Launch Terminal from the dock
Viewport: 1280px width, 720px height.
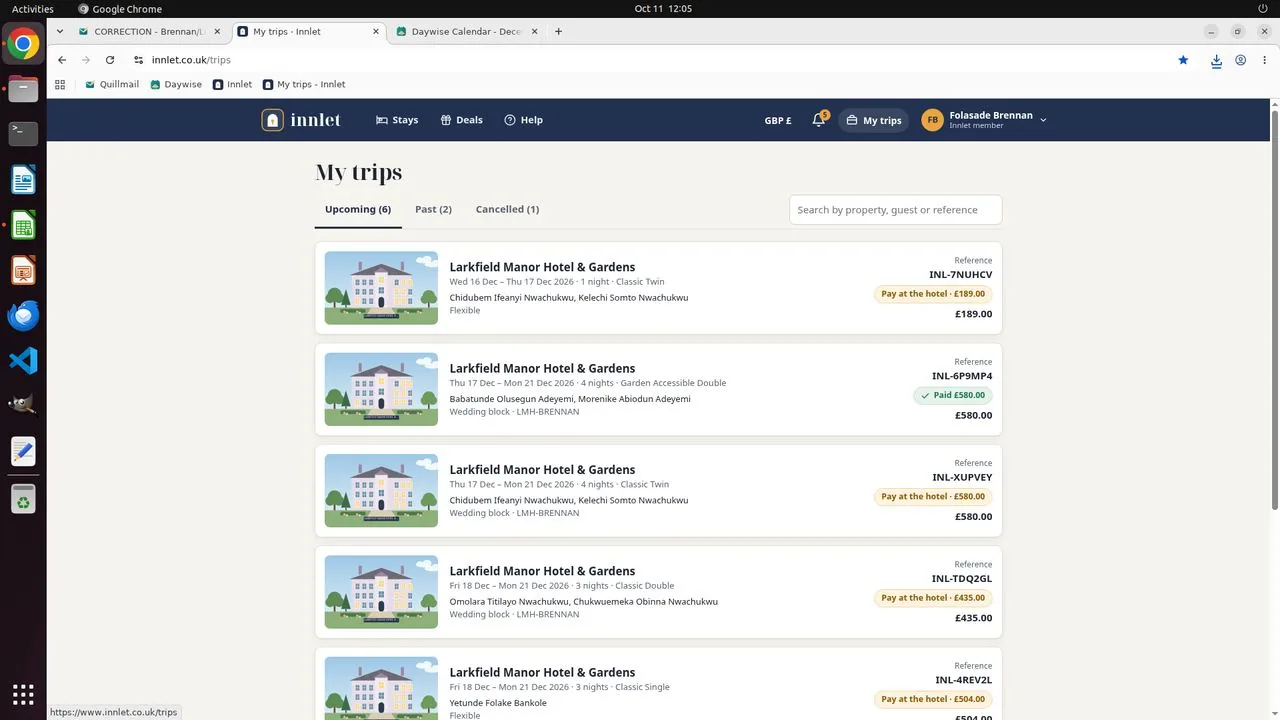23,134
